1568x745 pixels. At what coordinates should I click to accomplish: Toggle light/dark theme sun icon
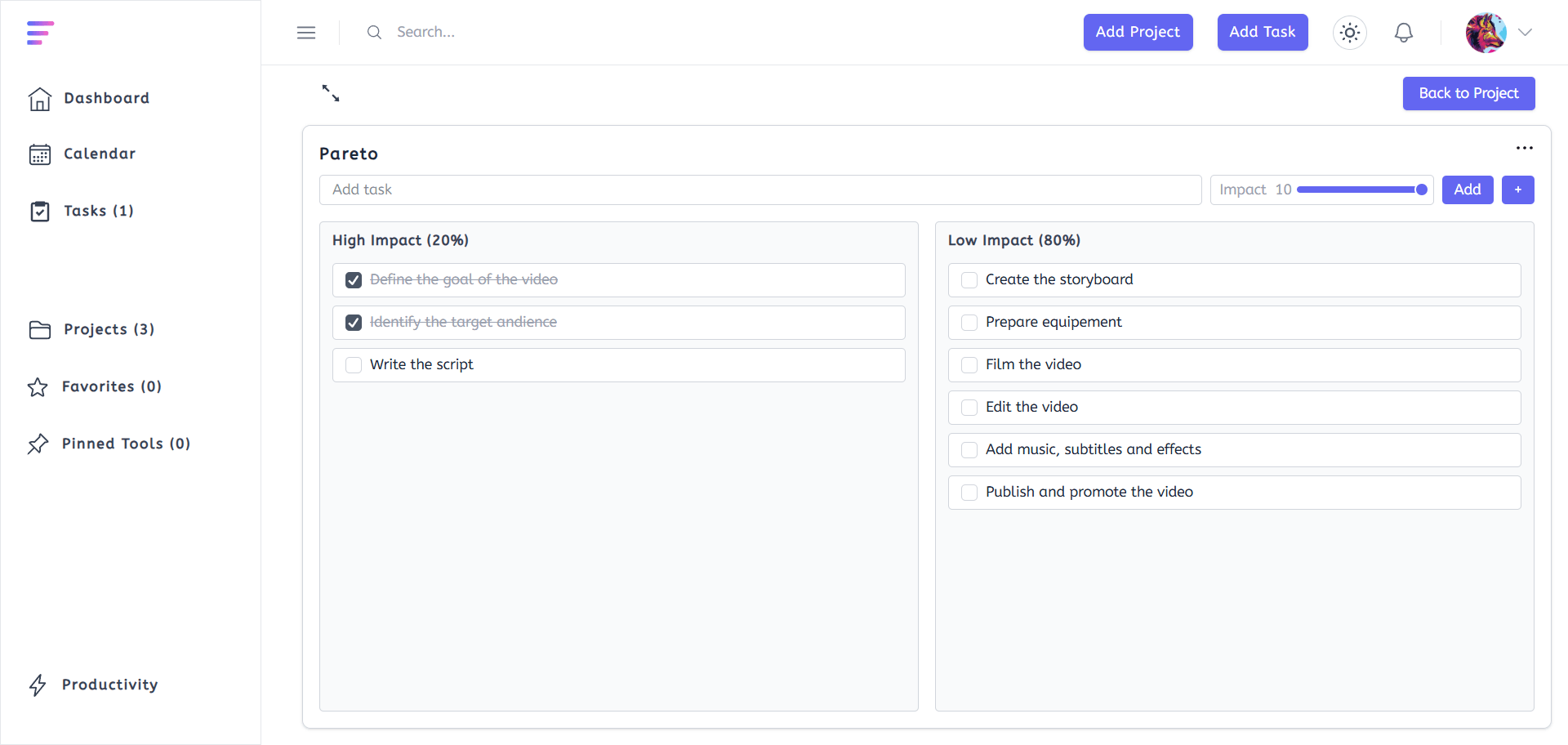coord(1350,33)
